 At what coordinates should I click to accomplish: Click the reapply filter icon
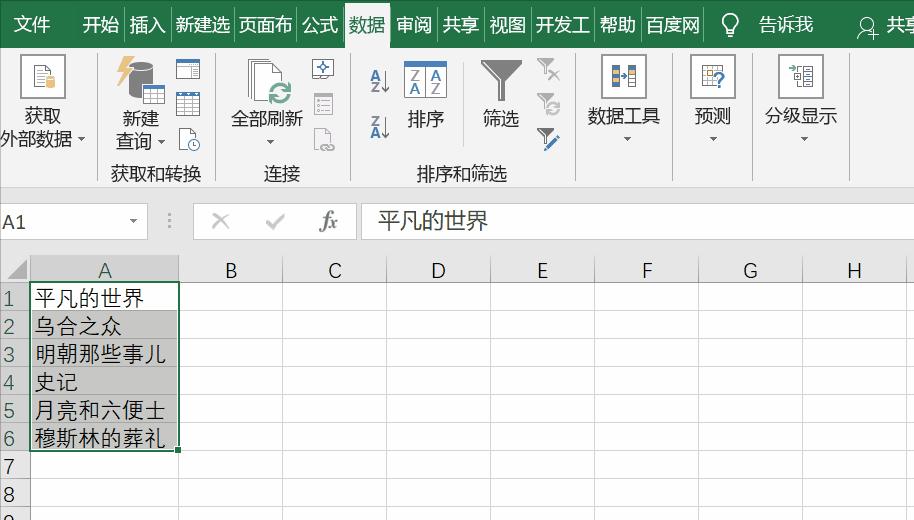pos(548,104)
